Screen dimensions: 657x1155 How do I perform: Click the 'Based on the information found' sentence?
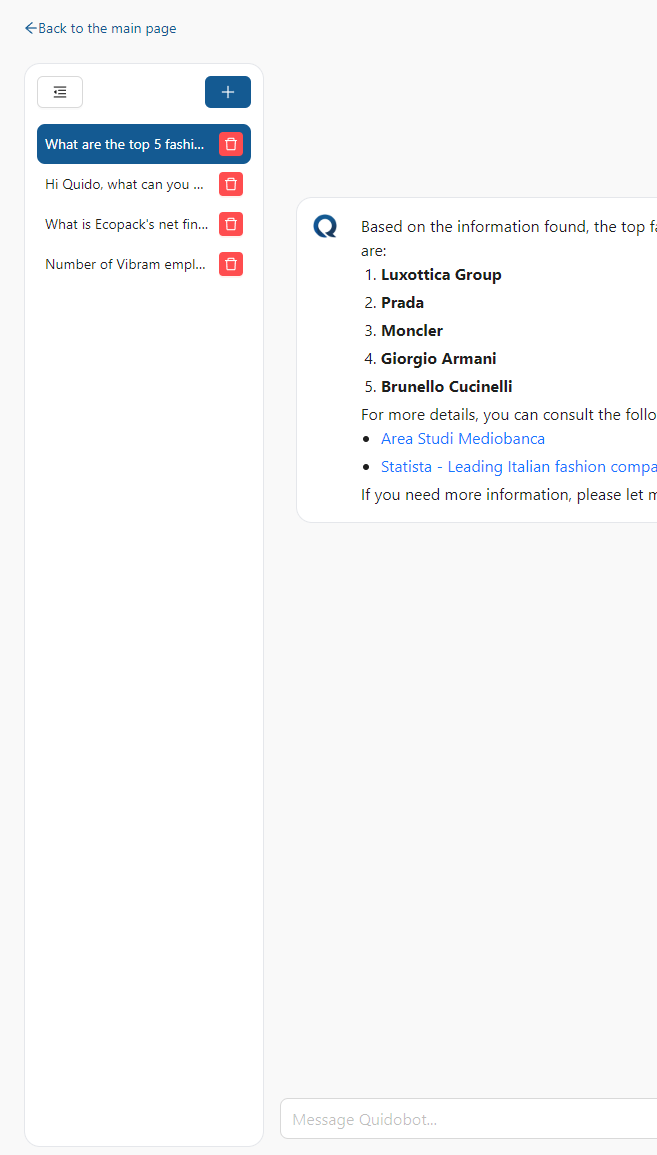[x=509, y=239]
